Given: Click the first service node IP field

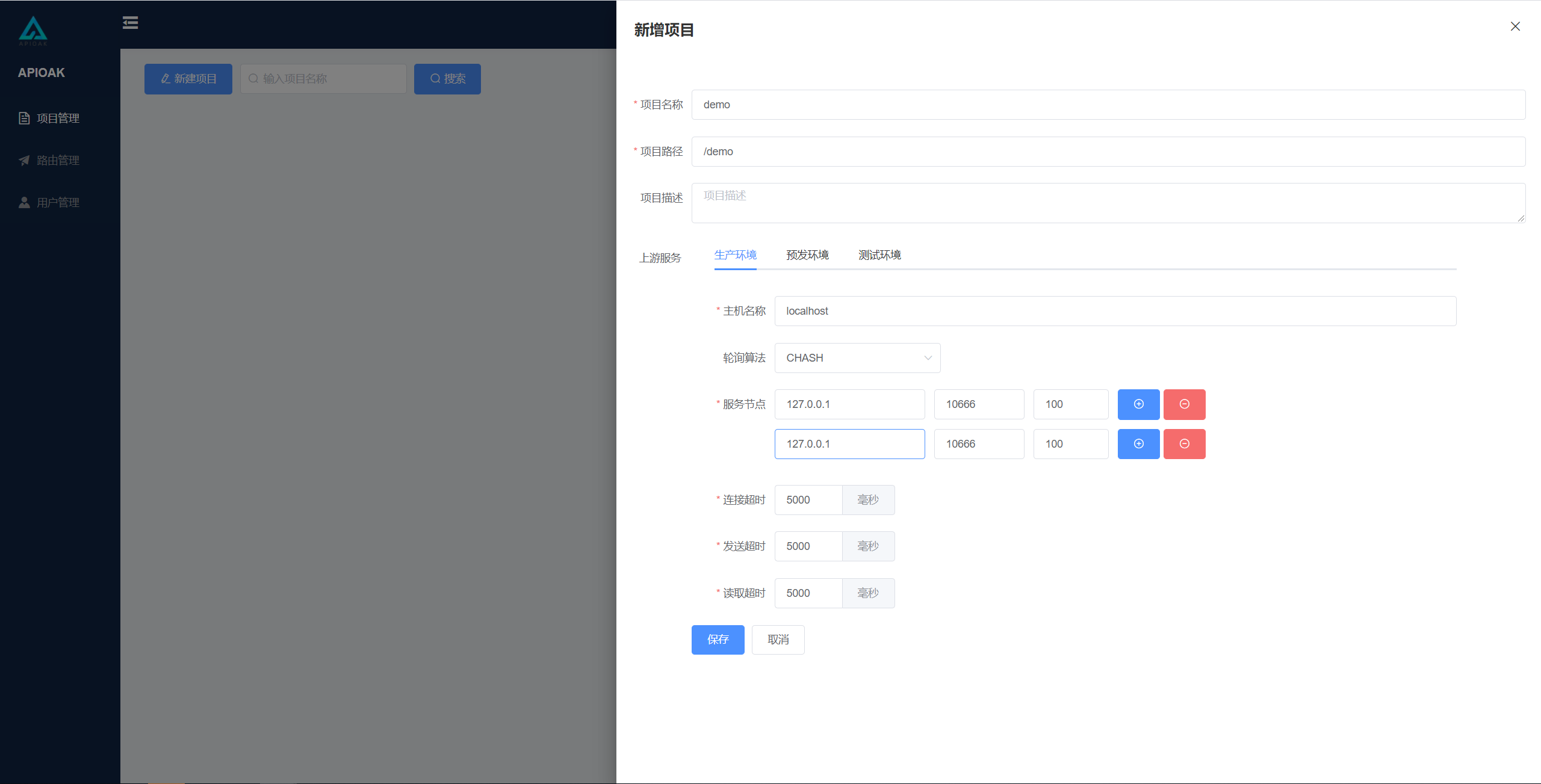Looking at the screenshot, I should pos(849,404).
